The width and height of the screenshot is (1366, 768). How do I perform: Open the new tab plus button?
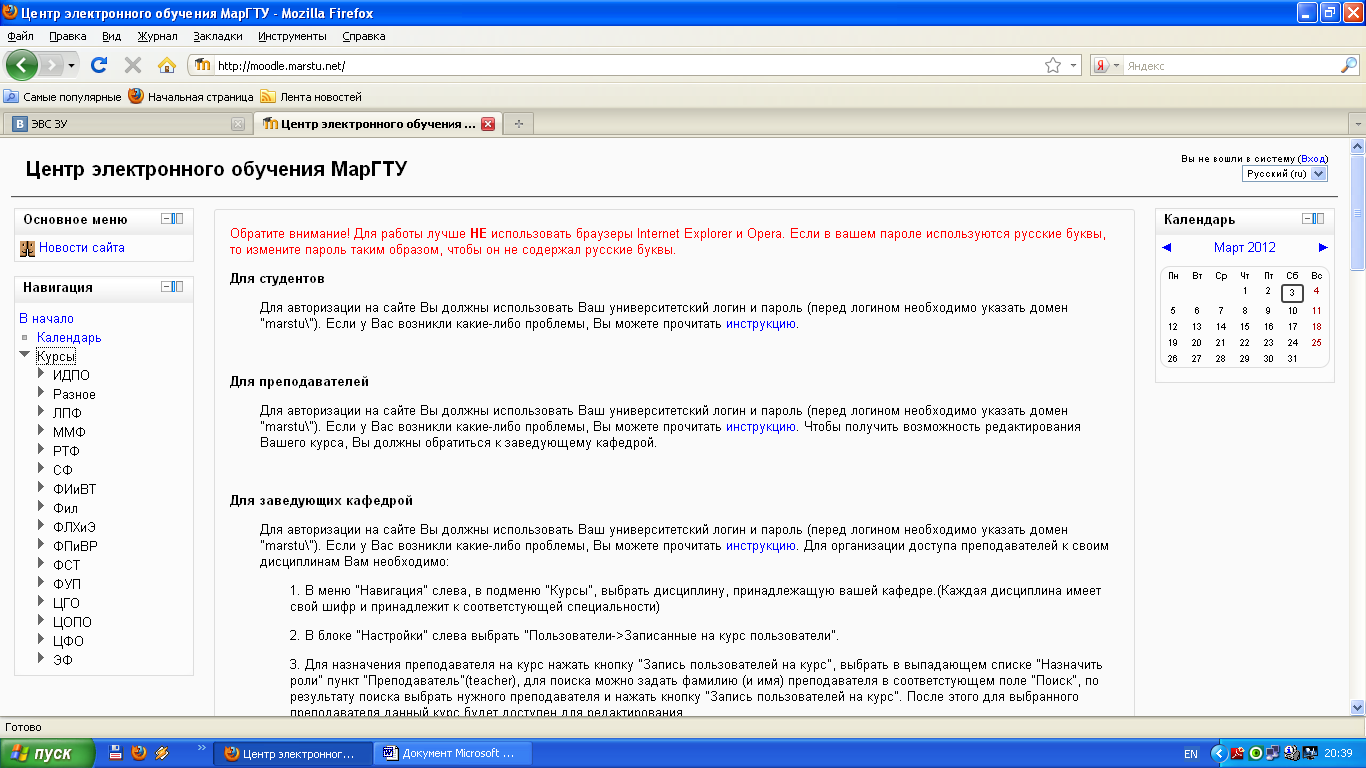(518, 124)
